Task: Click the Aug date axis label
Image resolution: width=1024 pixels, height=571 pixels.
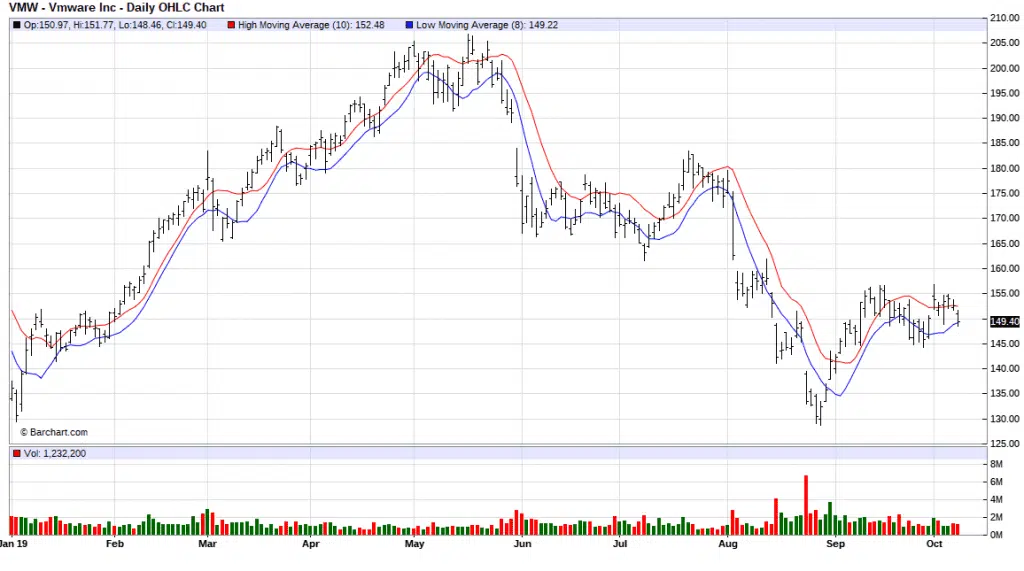Action: 728,545
